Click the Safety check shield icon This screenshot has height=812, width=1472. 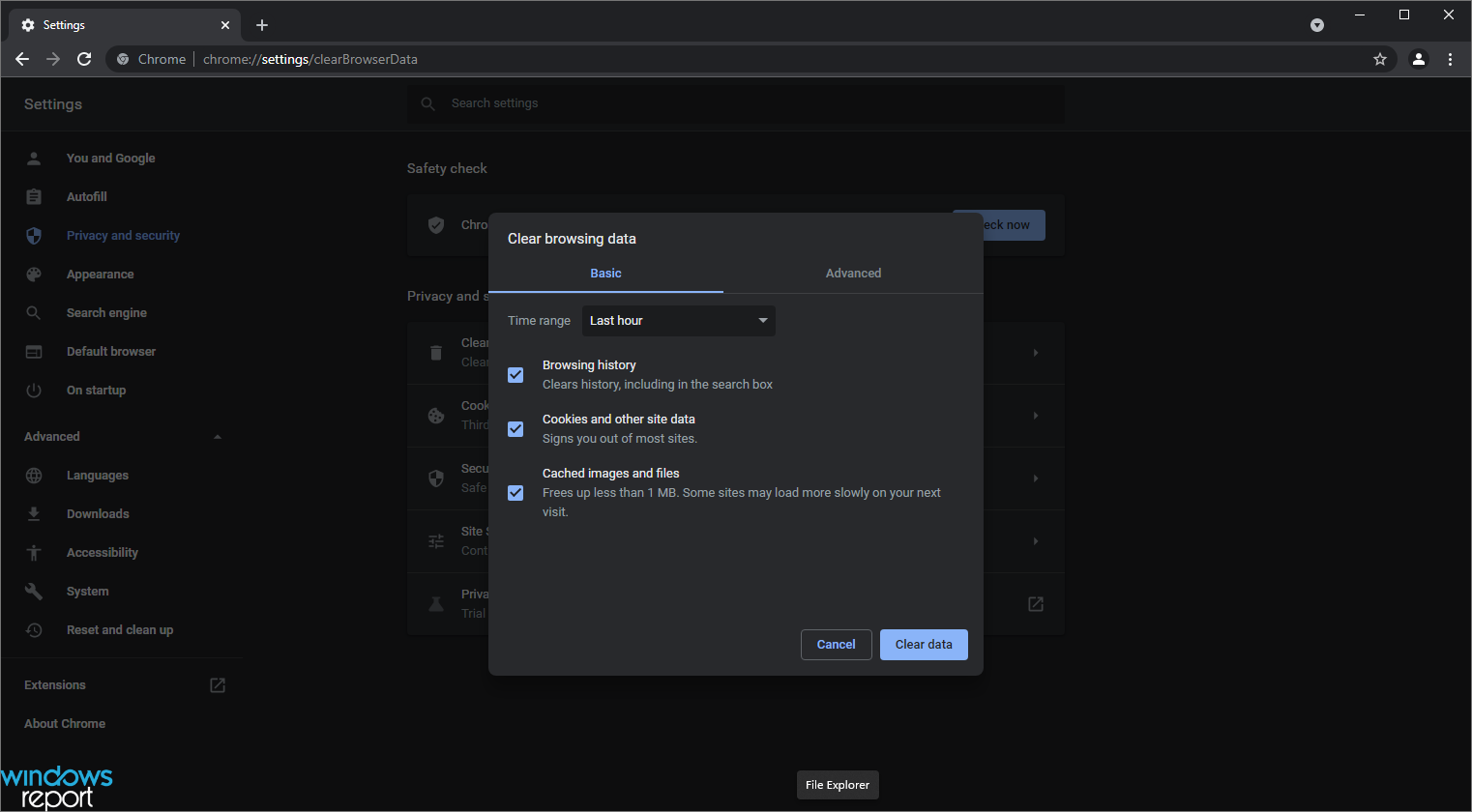click(x=436, y=225)
